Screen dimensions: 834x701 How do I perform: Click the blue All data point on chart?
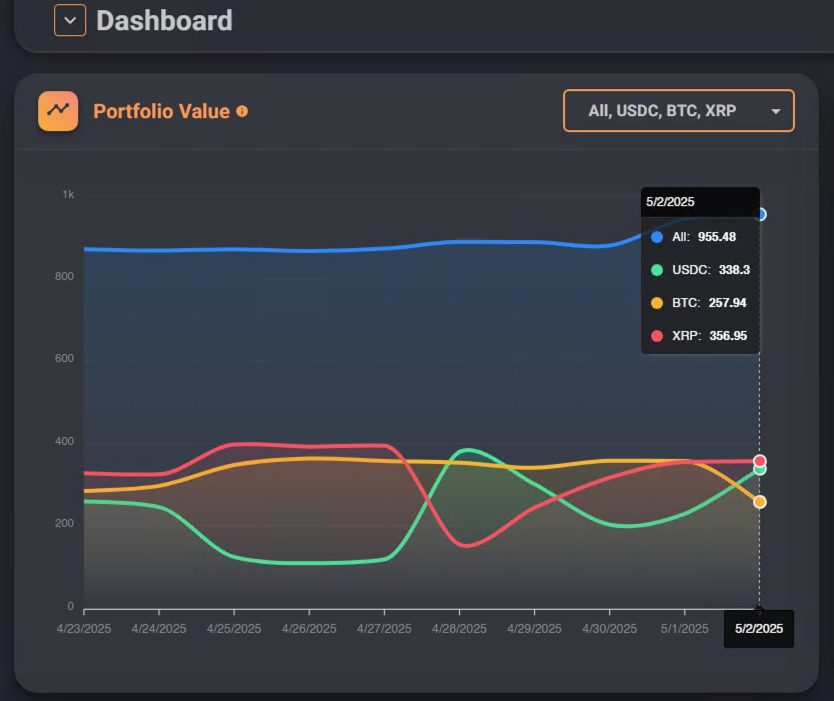(762, 214)
